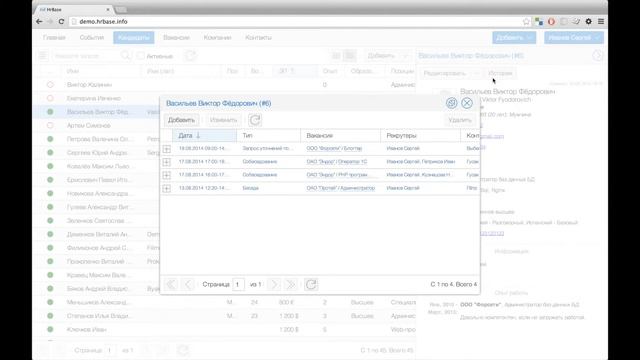Open the Контакты menu tab
Image resolution: width=640 pixels, height=360 pixels.
pos(258,38)
